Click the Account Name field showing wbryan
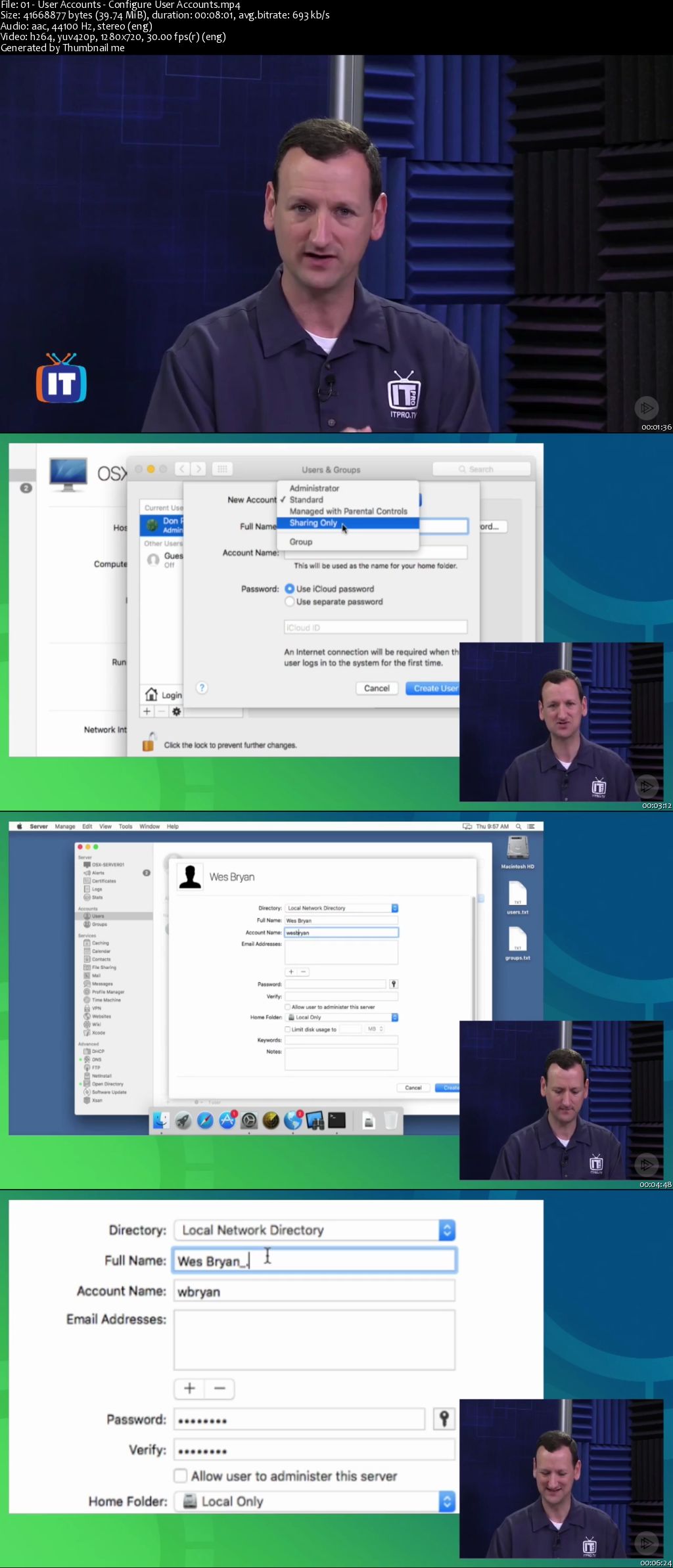The image size is (673, 1568). point(314,1291)
